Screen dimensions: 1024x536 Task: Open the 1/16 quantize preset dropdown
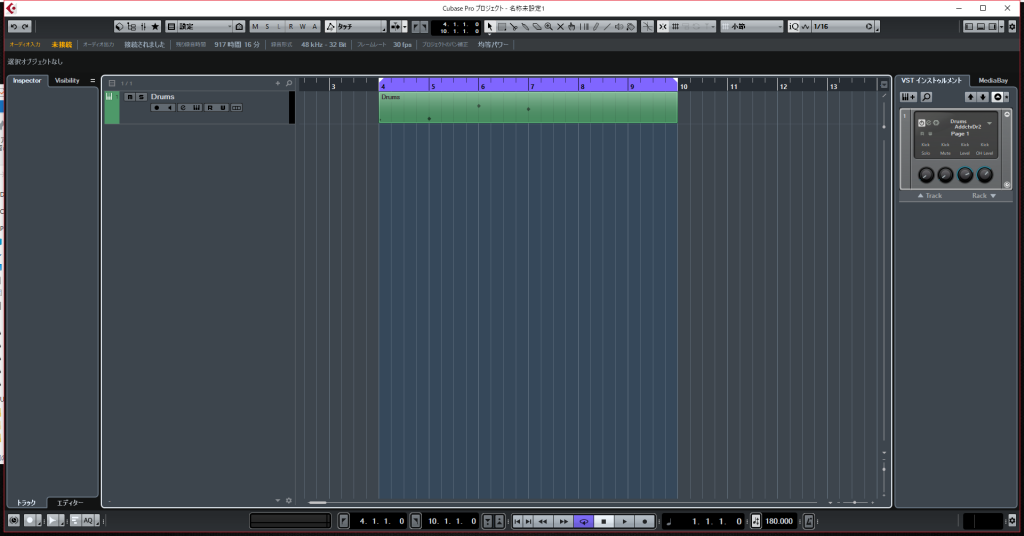click(843, 27)
